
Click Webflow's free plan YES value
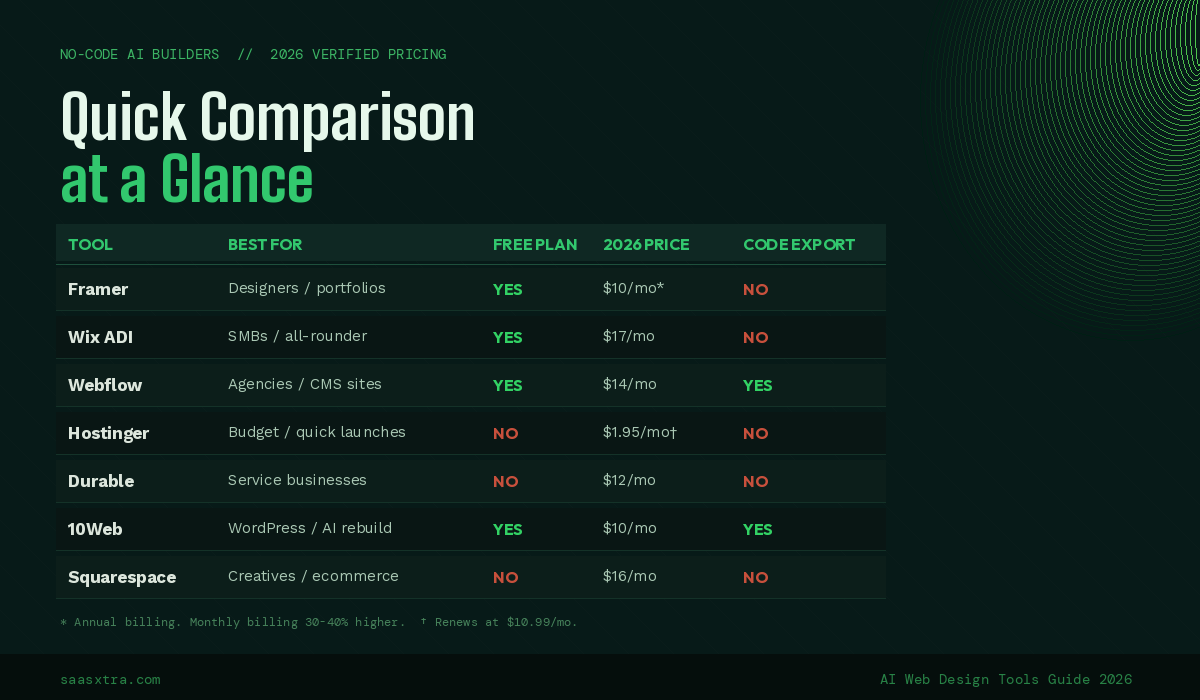[508, 386]
